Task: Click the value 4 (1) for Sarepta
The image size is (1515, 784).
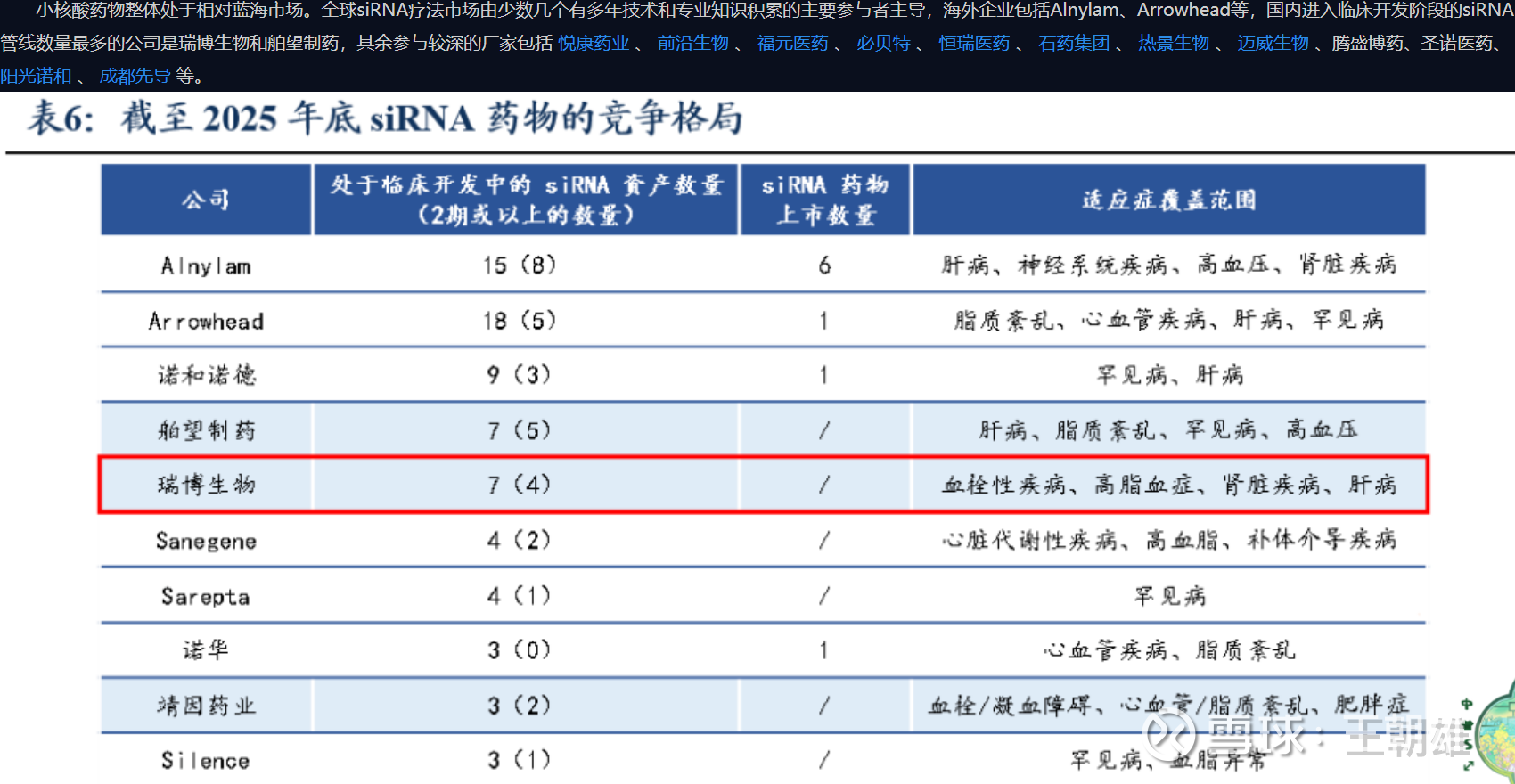Action: pyautogui.click(x=520, y=595)
